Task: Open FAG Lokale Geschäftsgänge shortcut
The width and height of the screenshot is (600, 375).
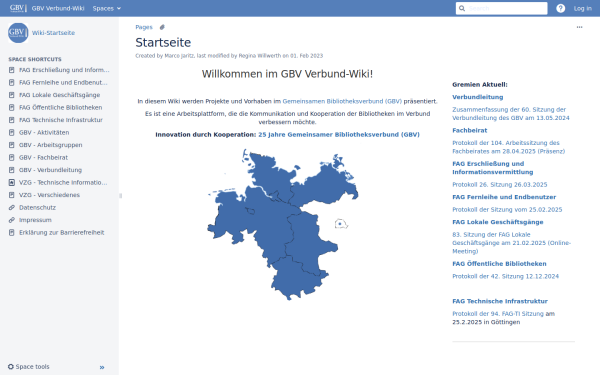Action: (x=59, y=95)
